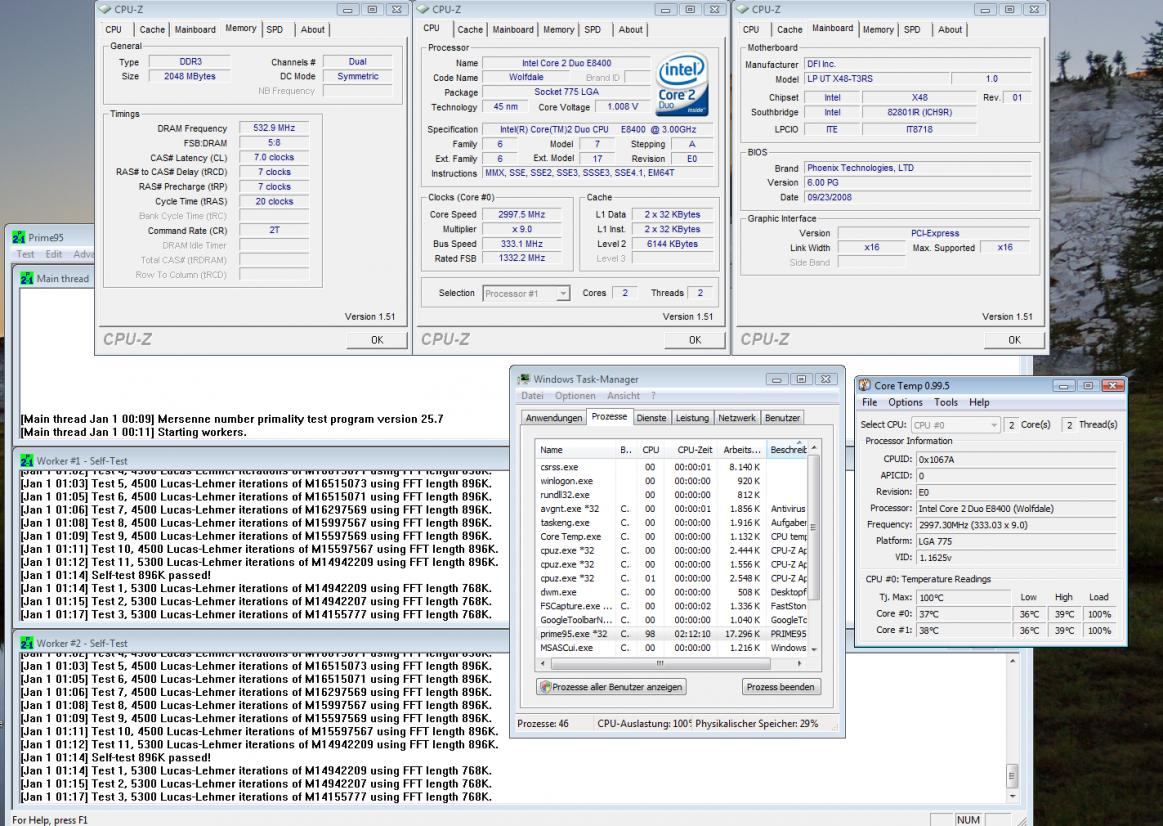The height and width of the screenshot is (826, 1163).
Task: Click OK in the CPU-Z CPU window
Action: coord(694,340)
